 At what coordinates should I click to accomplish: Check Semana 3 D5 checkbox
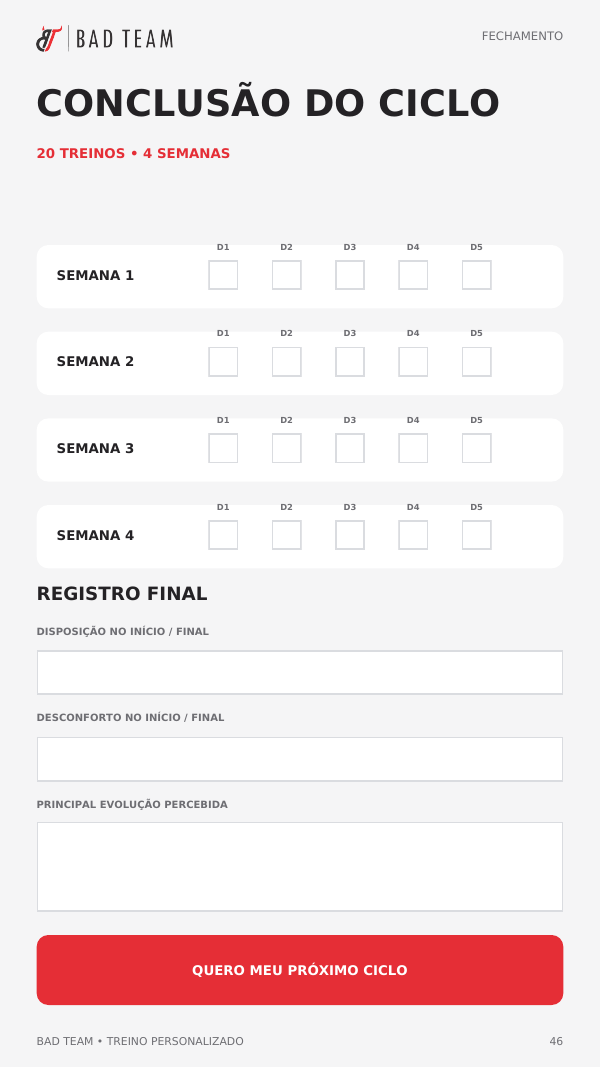coord(476,448)
